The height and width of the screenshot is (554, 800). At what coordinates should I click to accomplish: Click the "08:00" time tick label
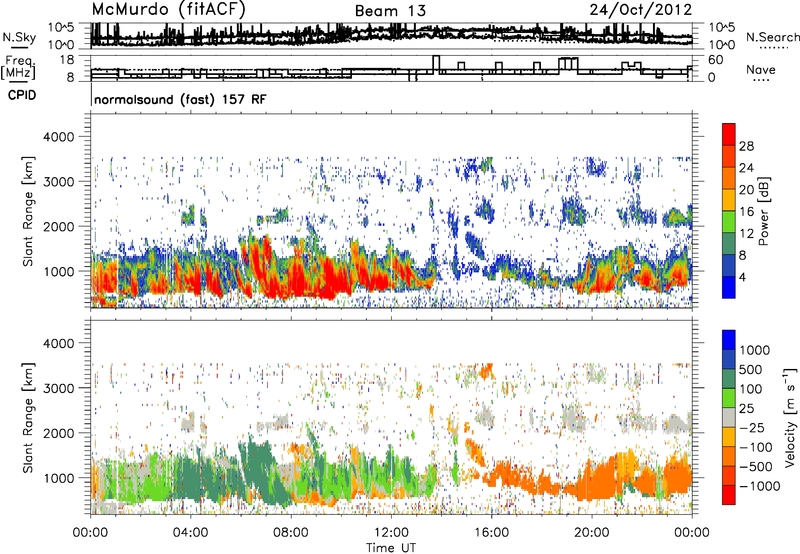(291, 533)
